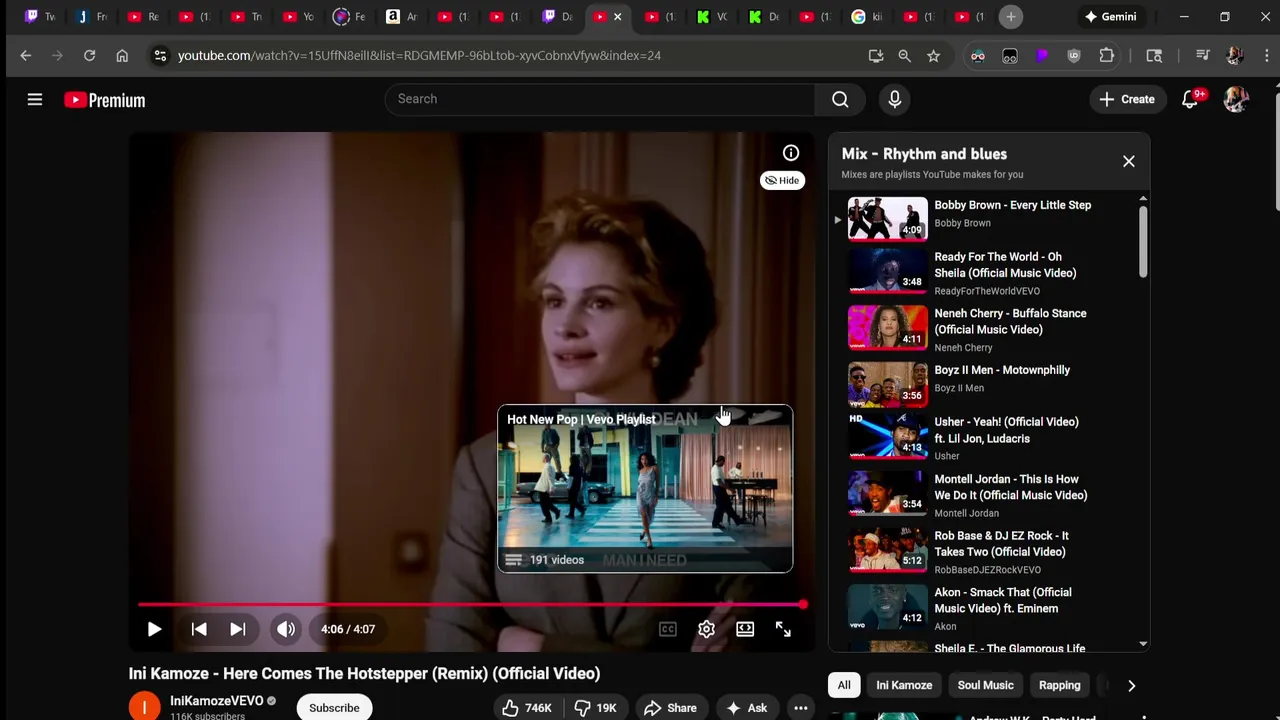1280x720 pixels.
Task: Open the Extensions puzzle icon
Action: coord(1106,56)
